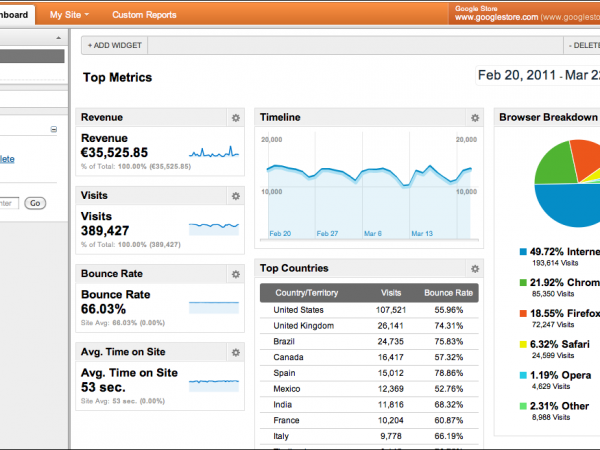Collapse the left sidebar section with minus icon

point(53,130)
